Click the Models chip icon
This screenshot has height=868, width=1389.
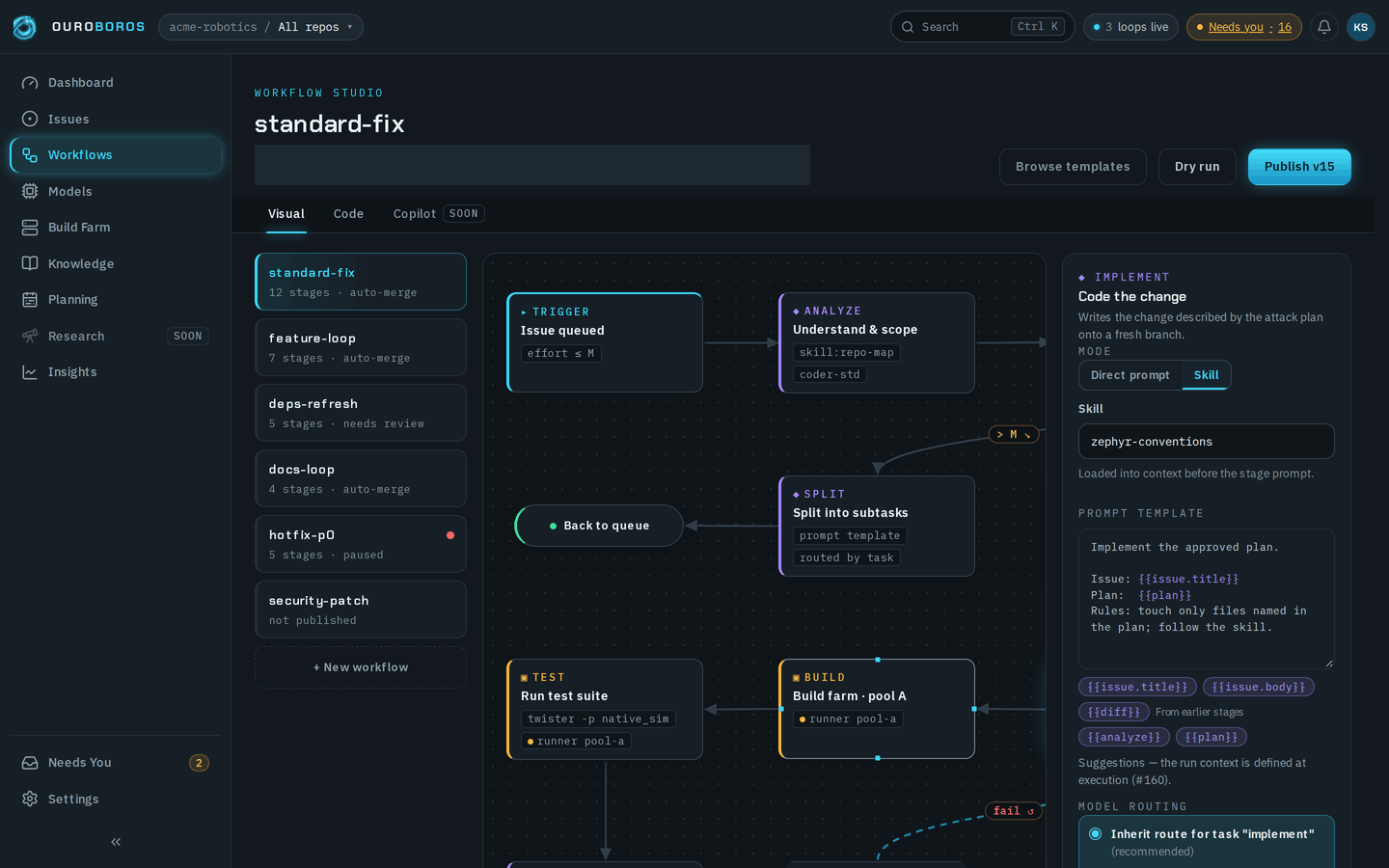30,191
